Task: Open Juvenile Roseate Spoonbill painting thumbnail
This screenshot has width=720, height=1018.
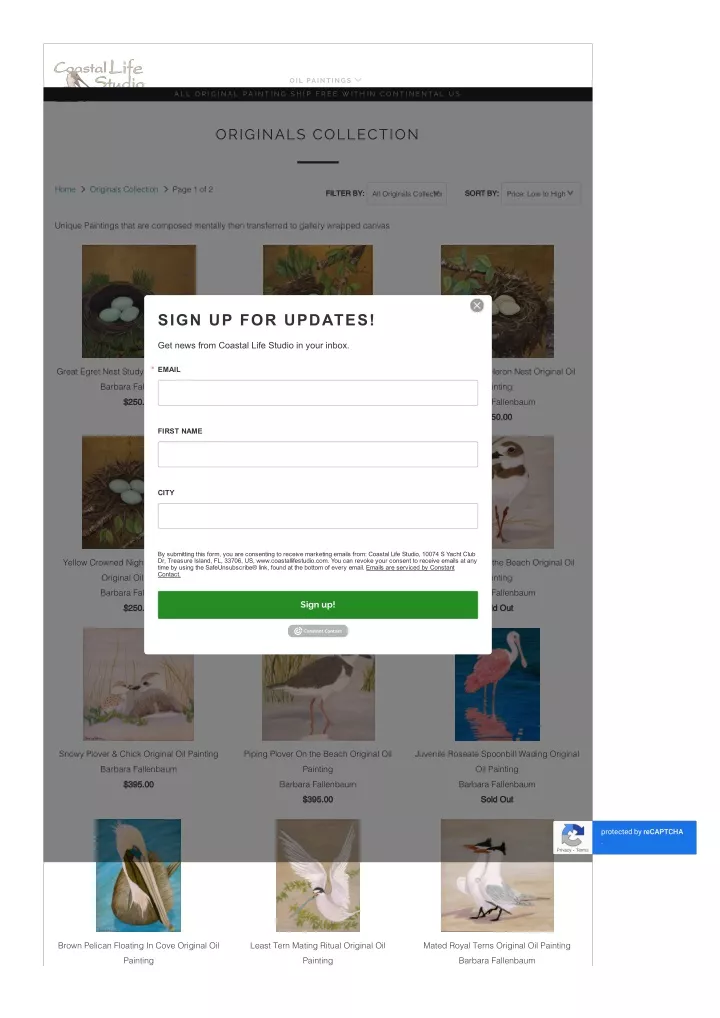Action: click(x=497, y=684)
